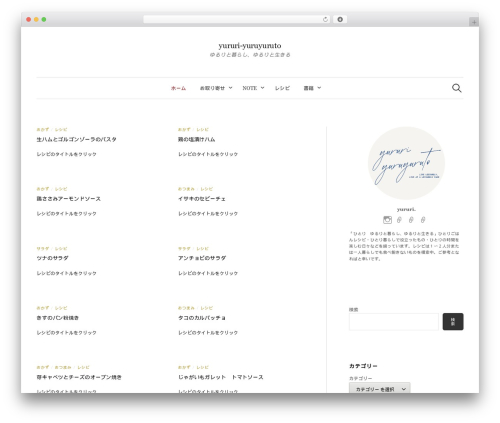
Task: Open recipe タコのカルパッチョ
Action: coord(202,318)
